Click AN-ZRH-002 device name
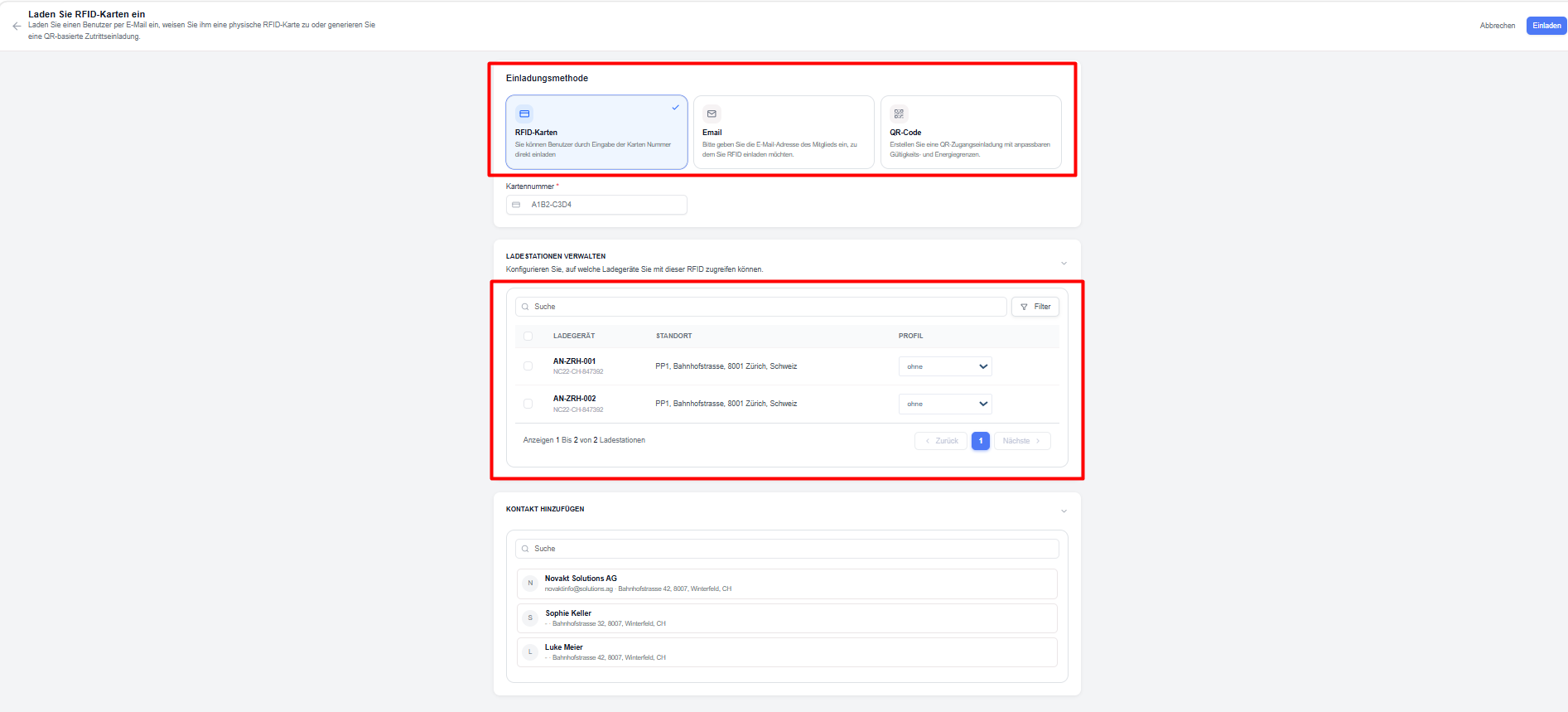This screenshot has width=1568, height=712. click(x=574, y=399)
